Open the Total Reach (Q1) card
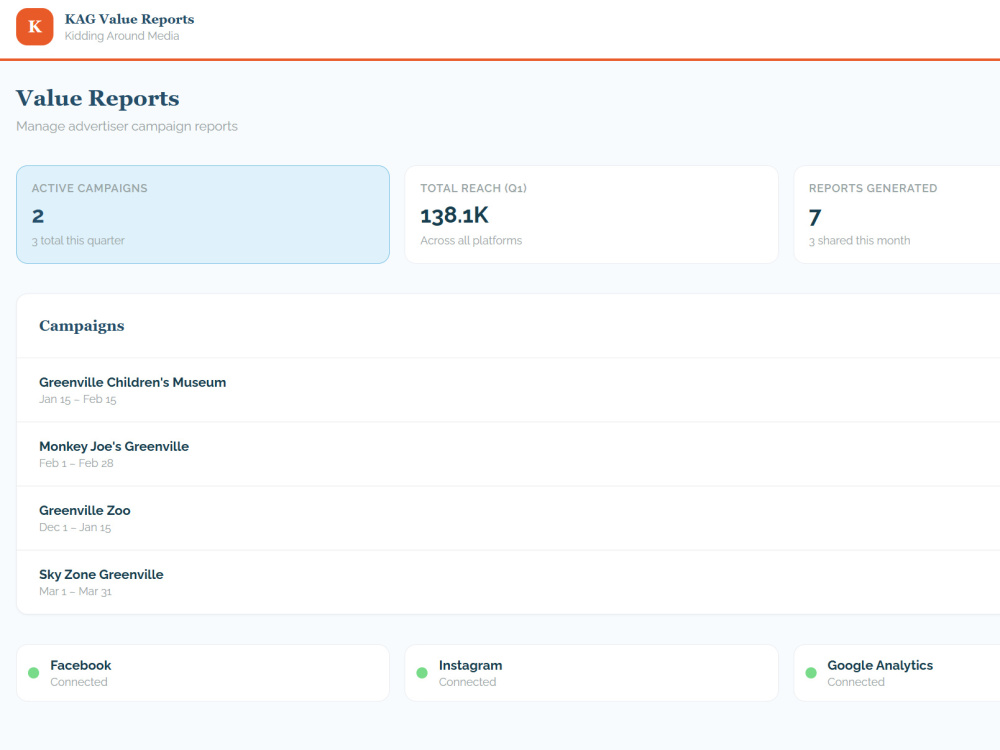This screenshot has height=750, width=1000. (591, 214)
